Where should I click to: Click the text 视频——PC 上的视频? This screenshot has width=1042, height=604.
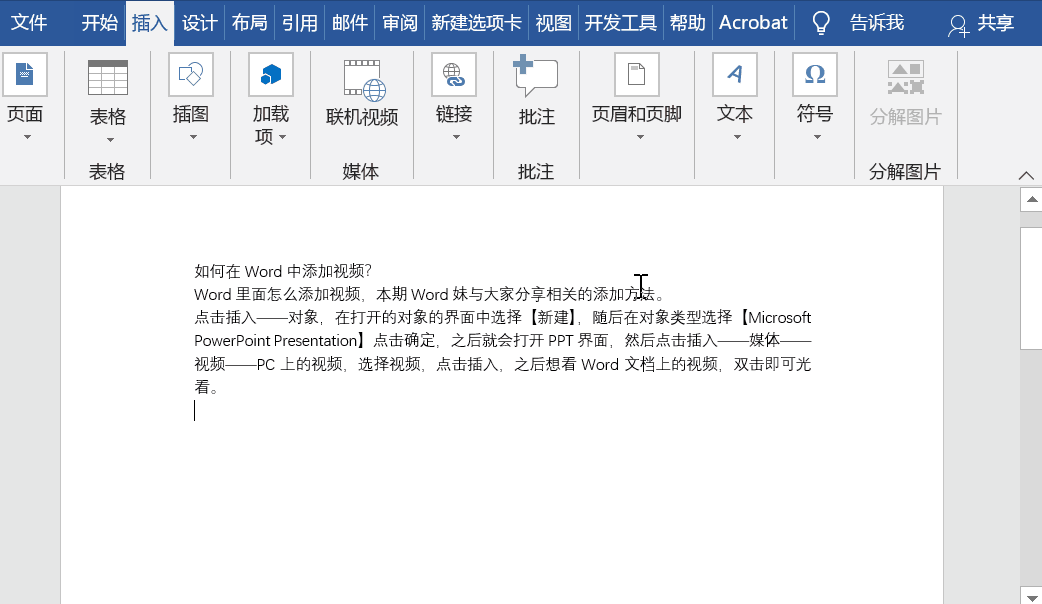tap(268, 364)
